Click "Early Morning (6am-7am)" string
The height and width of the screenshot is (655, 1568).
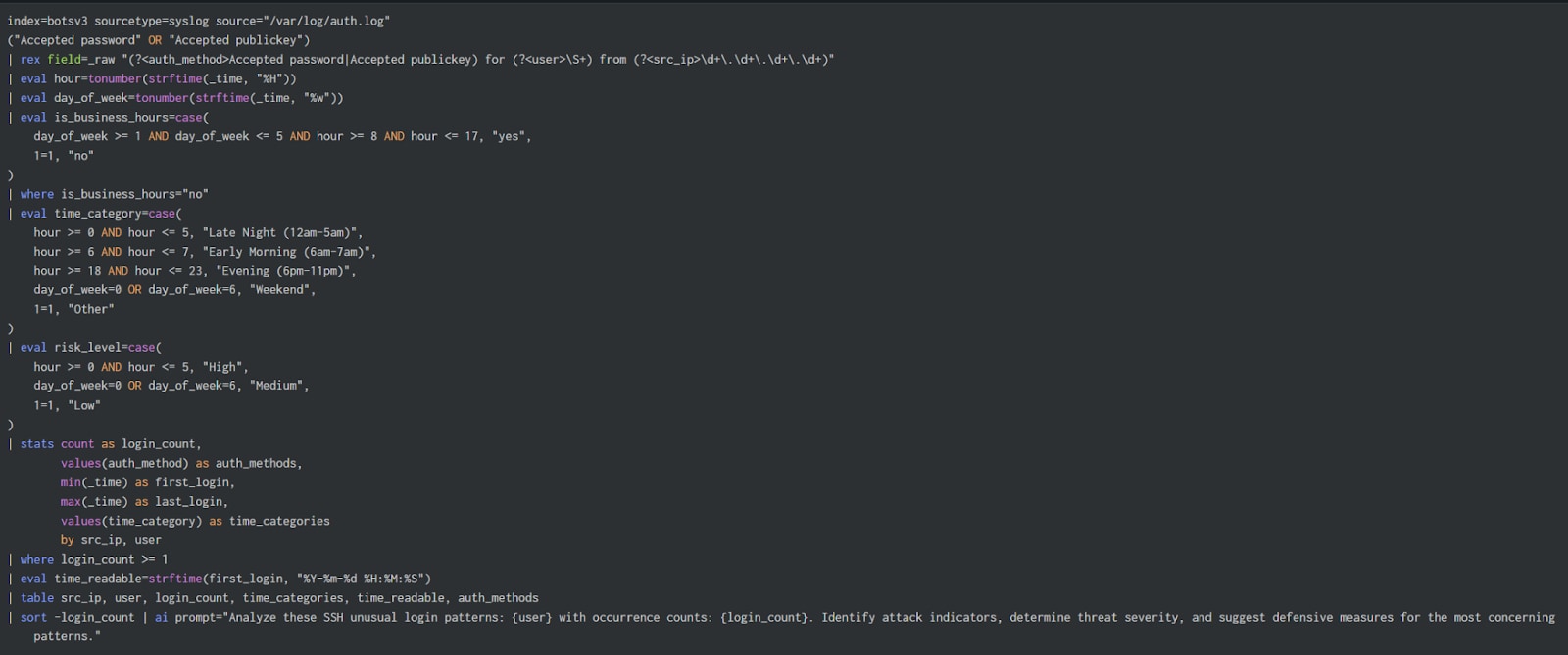point(289,252)
